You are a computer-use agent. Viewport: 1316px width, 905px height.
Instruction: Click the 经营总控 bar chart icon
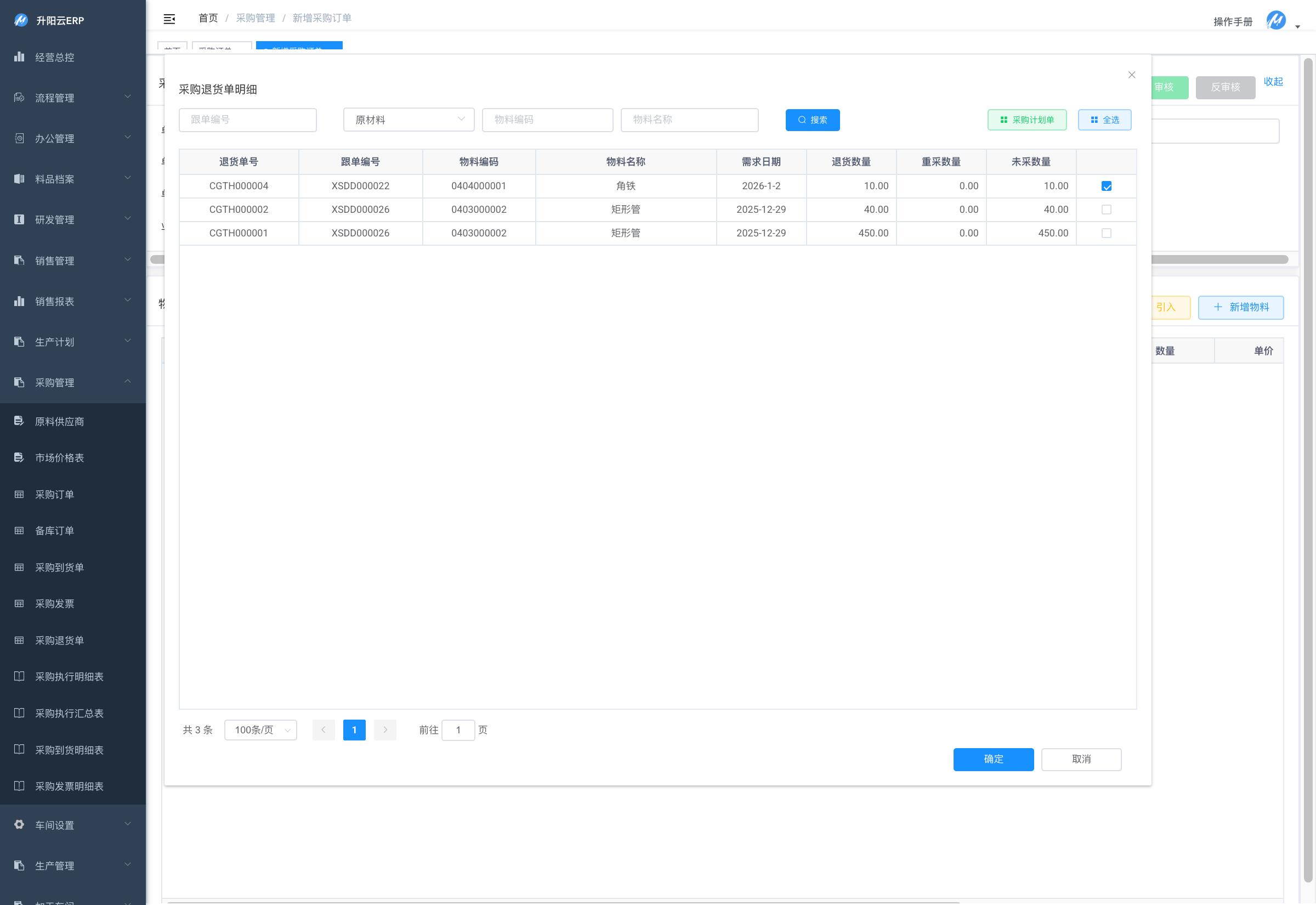click(19, 56)
